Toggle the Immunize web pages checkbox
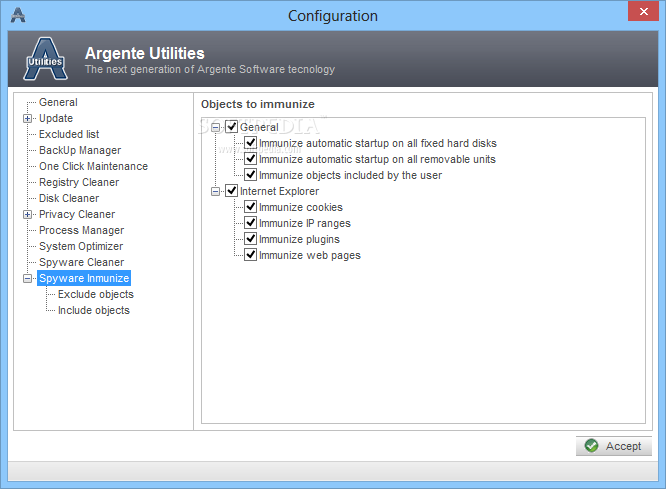This screenshot has width=666, height=489. (x=251, y=255)
